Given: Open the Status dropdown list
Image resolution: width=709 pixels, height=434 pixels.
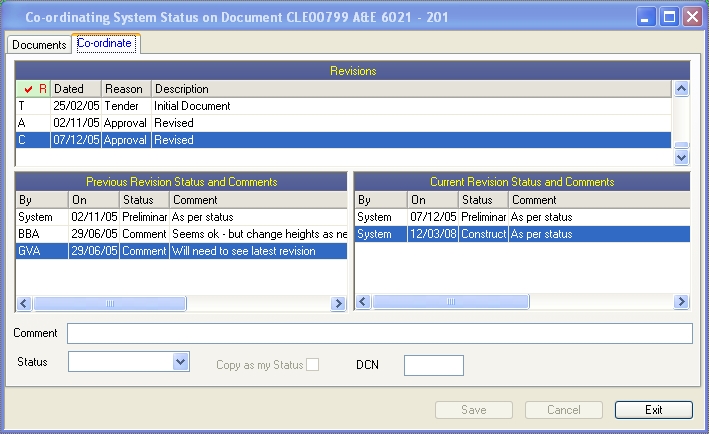Looking at the screenshot, I should tap(180, 362).
